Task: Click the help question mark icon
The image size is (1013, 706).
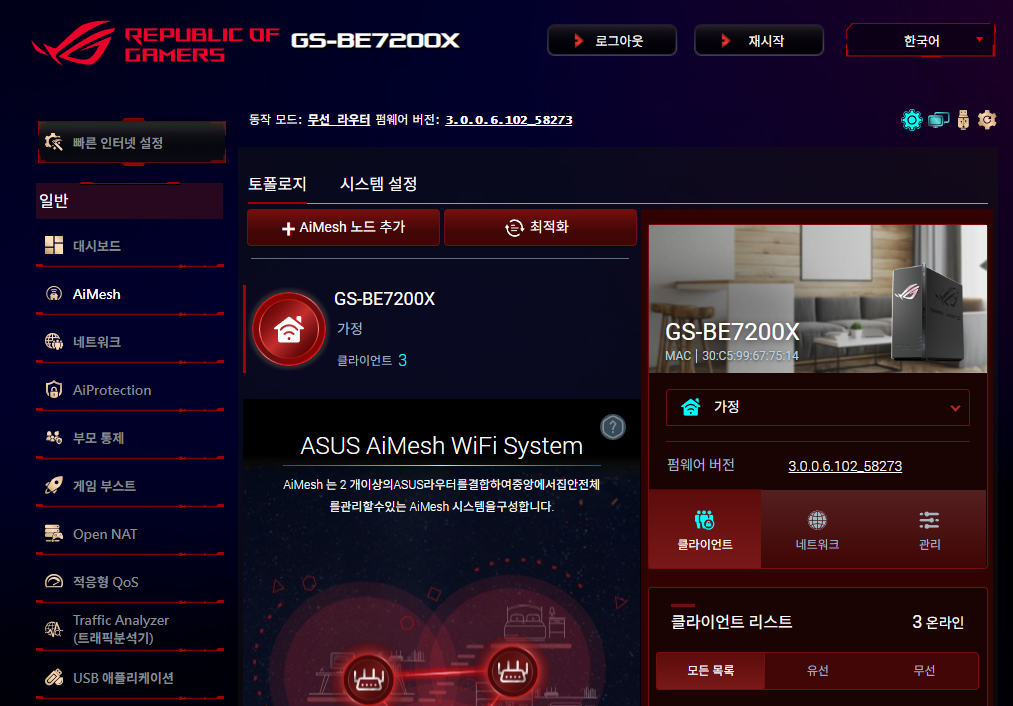Action: [x=612, y=427]
